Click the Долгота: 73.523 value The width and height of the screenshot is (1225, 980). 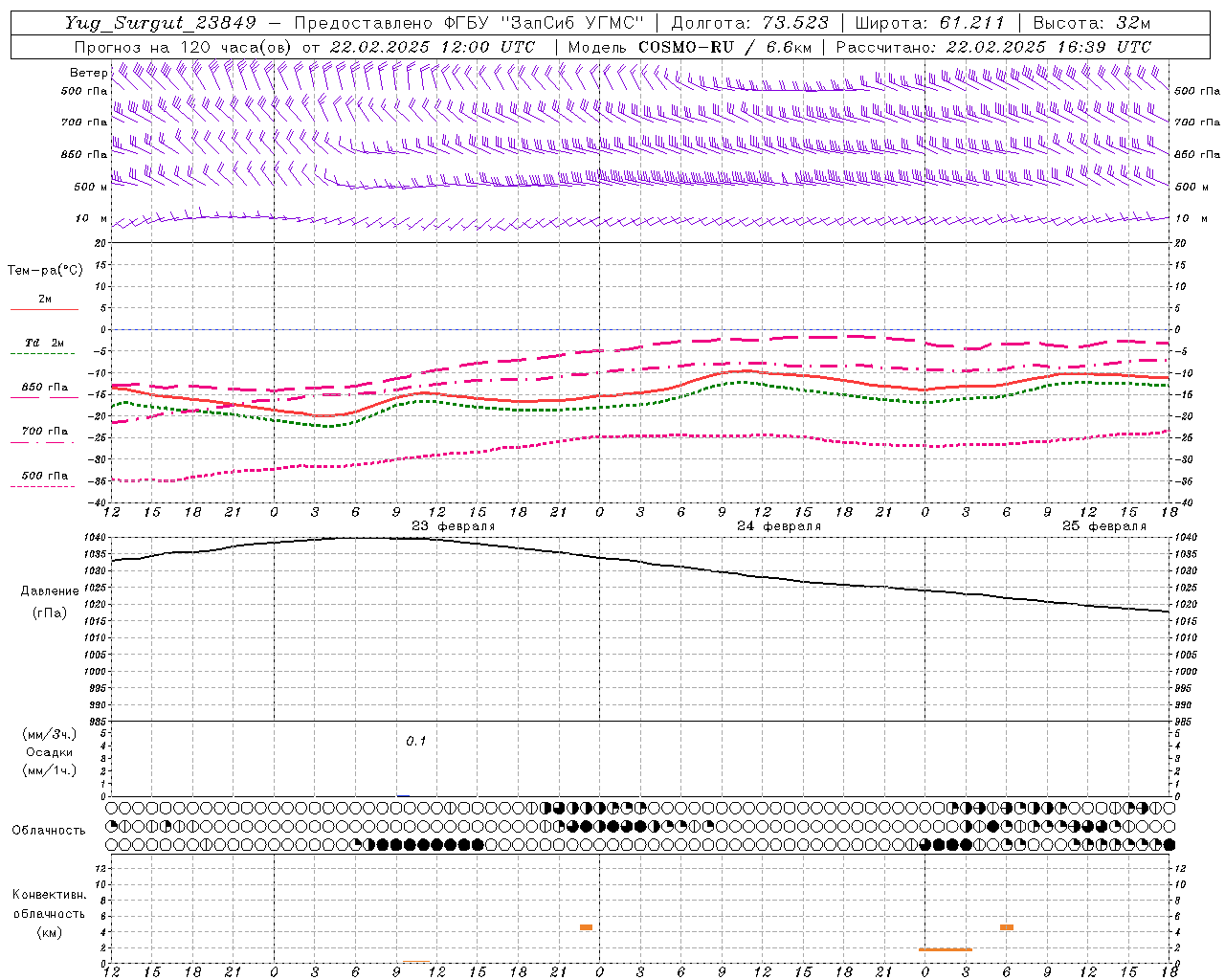coord(750,23)
